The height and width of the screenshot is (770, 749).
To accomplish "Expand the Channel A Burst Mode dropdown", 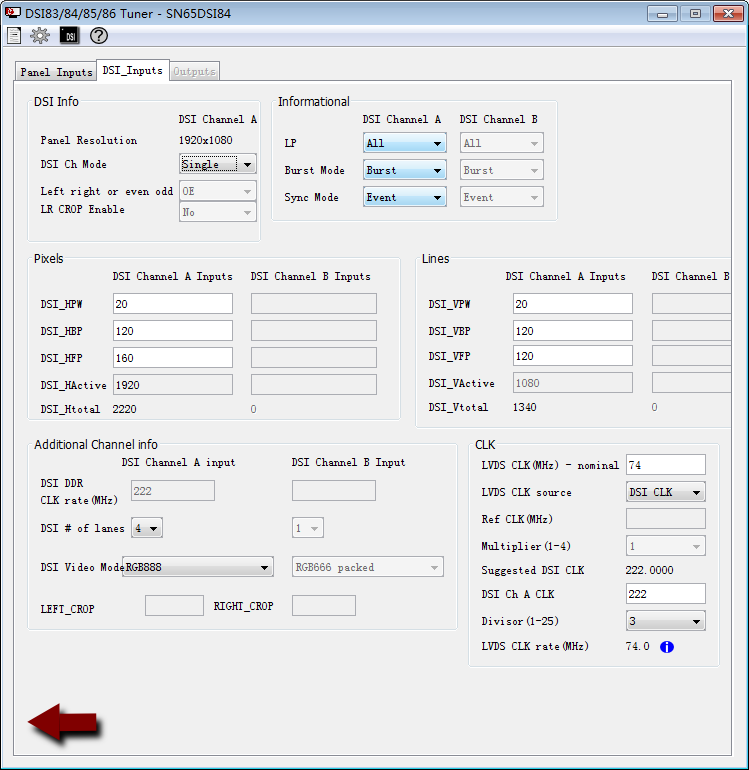I will (x=405, y=170).
